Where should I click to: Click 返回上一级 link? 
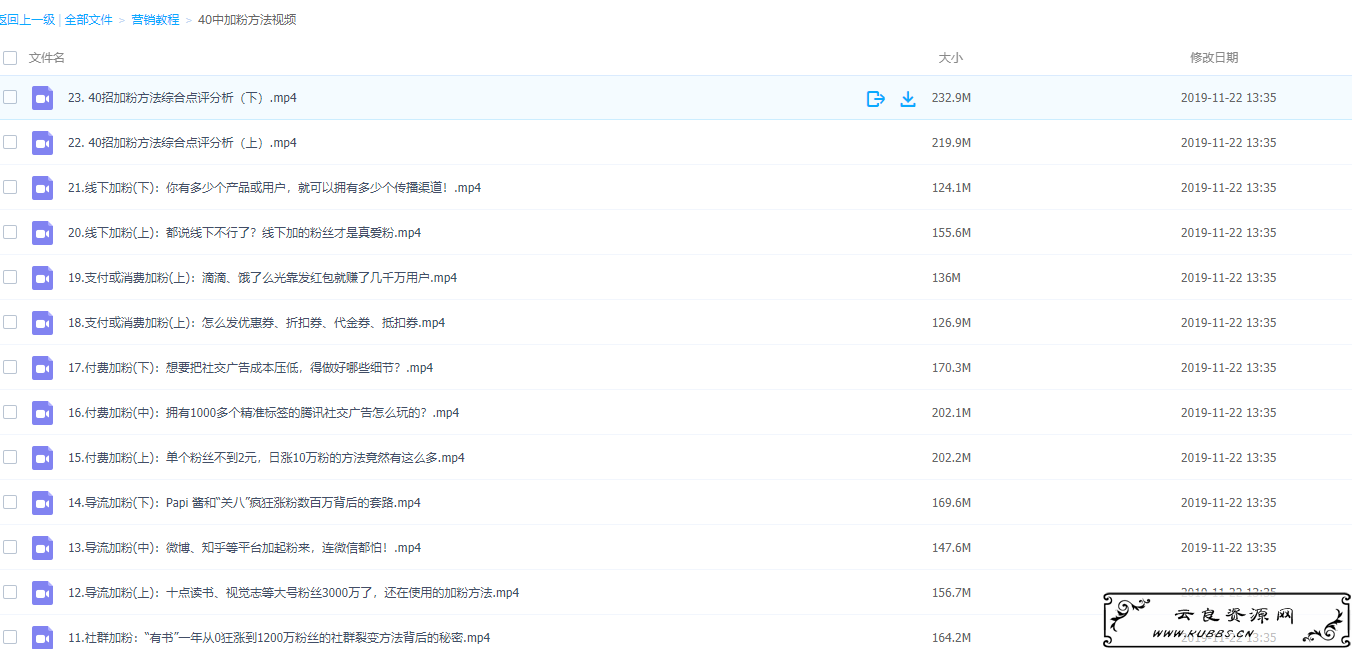[x=27, y=19]
